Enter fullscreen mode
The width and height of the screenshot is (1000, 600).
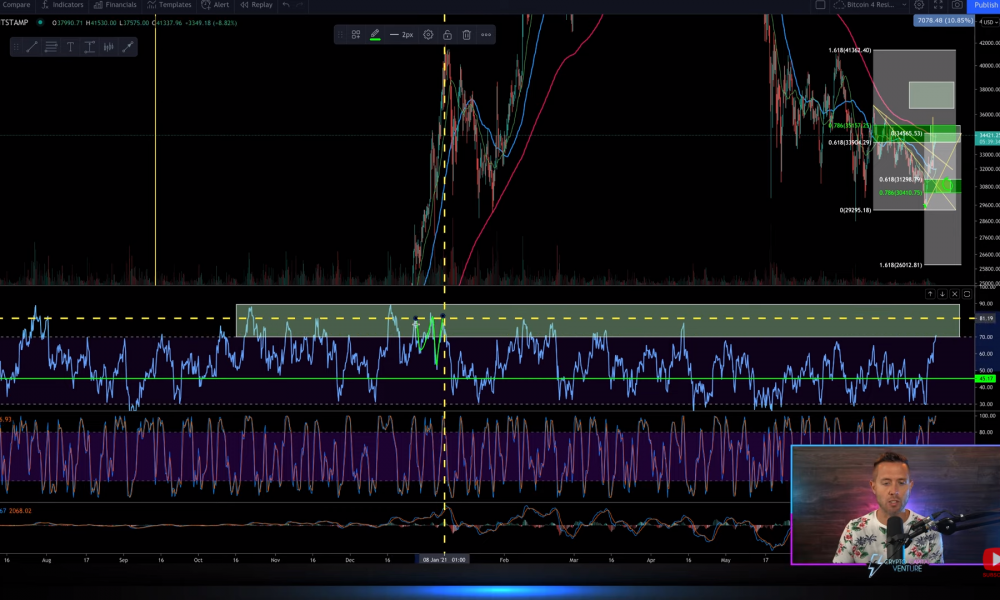pos(938,4)
